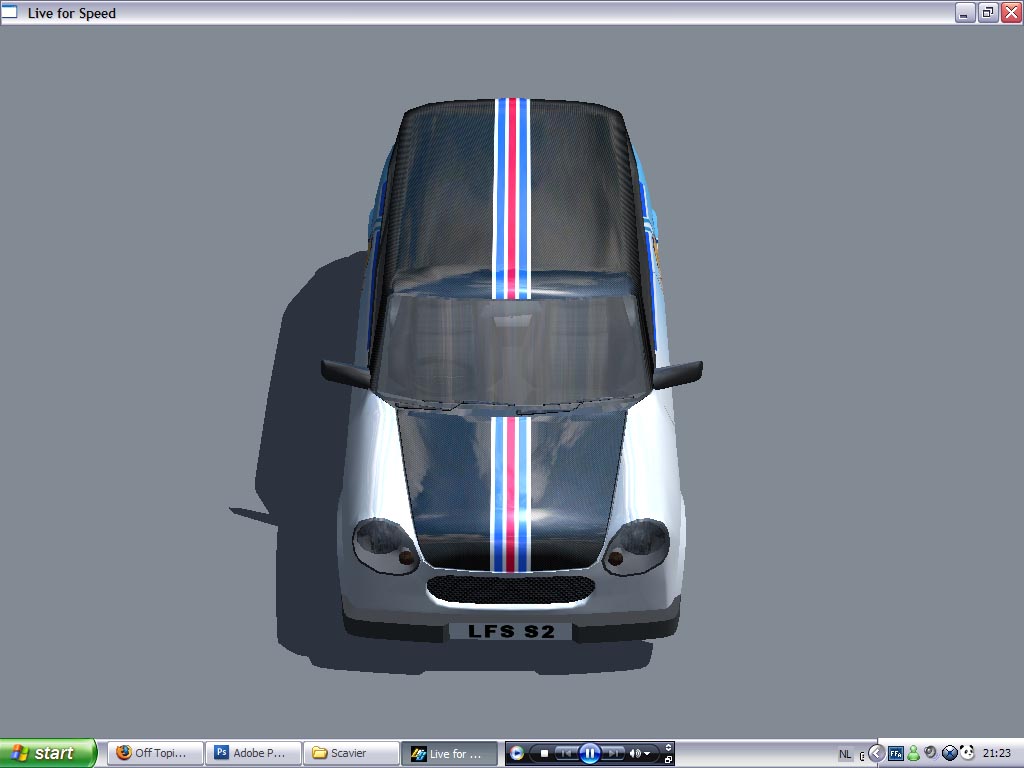Restore down the Live for Speed window
Image resolution: width=1024 pixels, height=768 pixels.
pos(988,12)
